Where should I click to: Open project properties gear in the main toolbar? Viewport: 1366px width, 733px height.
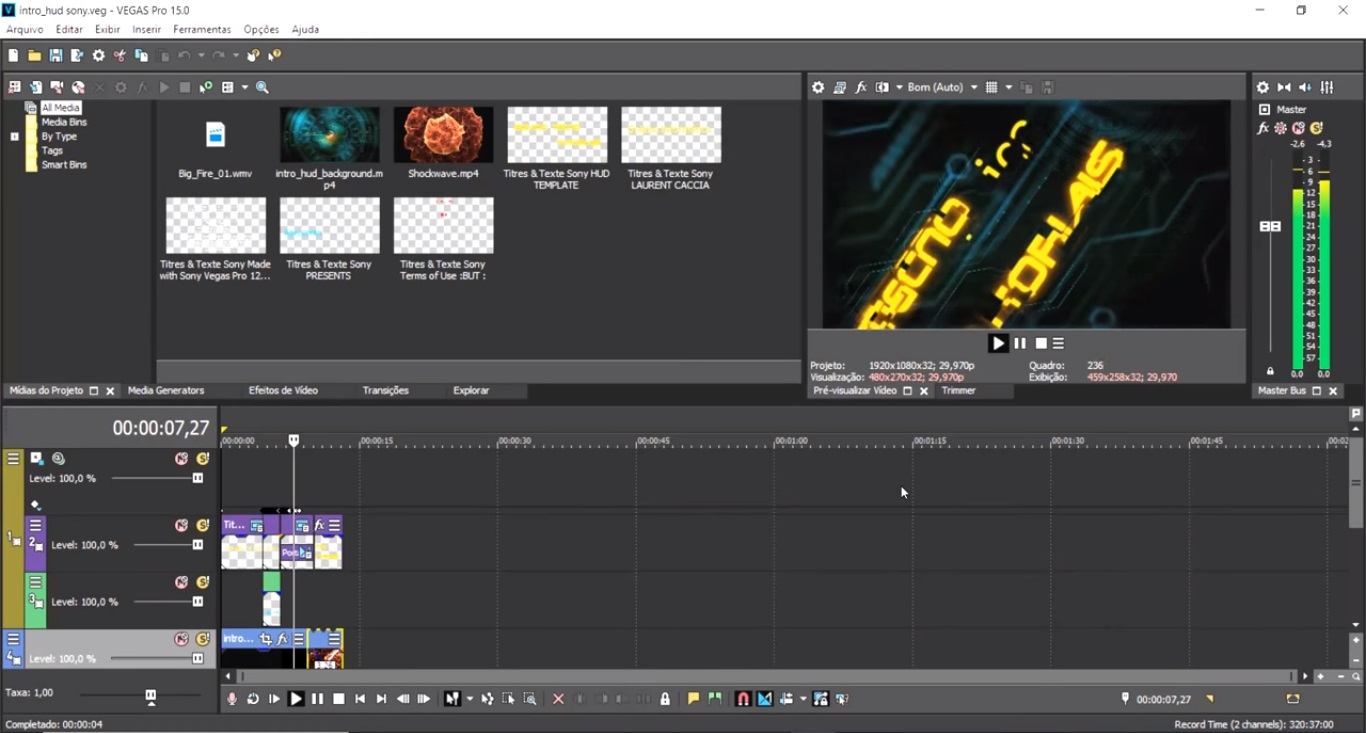[98, 56]
